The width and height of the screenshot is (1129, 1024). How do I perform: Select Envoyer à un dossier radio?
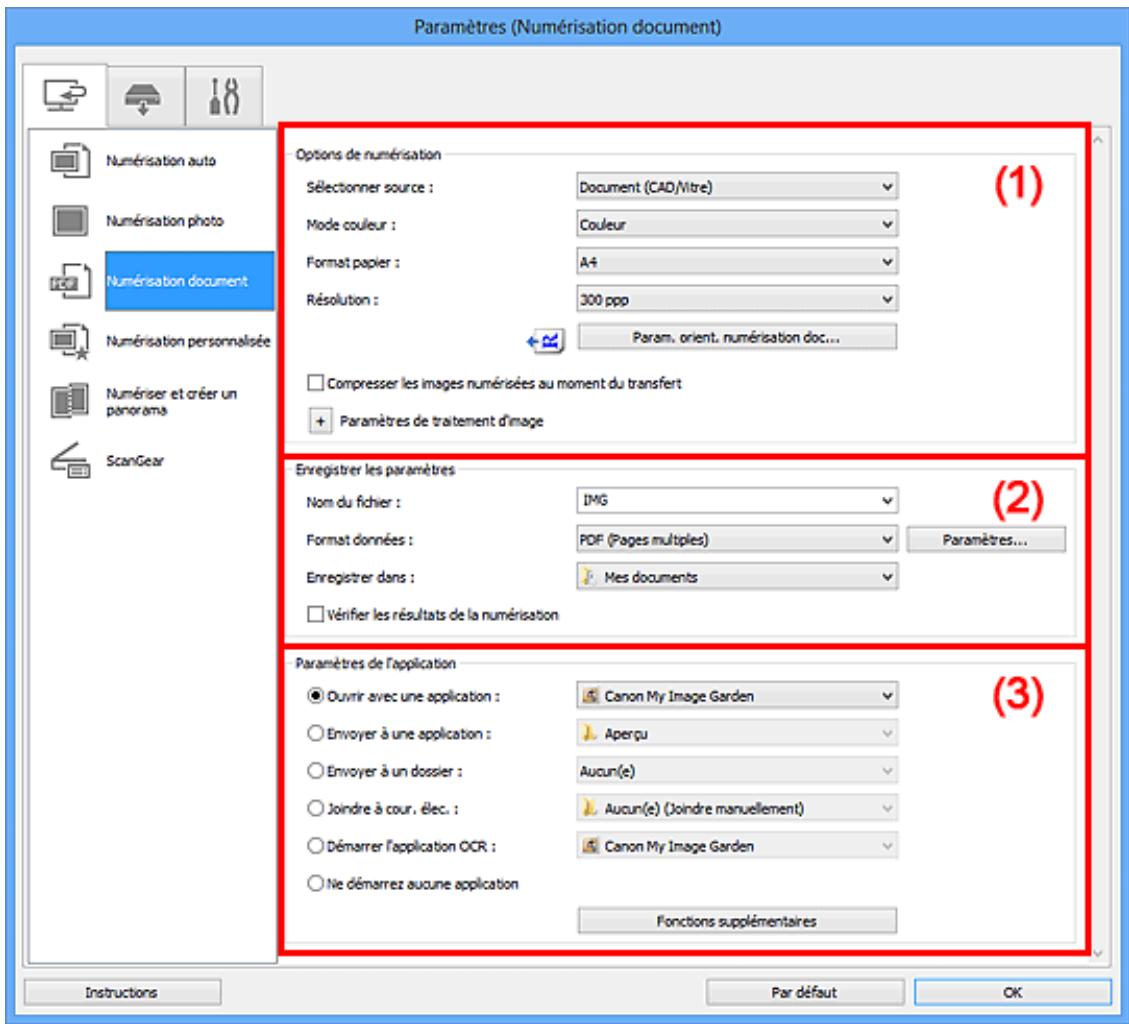click(315, 771)
